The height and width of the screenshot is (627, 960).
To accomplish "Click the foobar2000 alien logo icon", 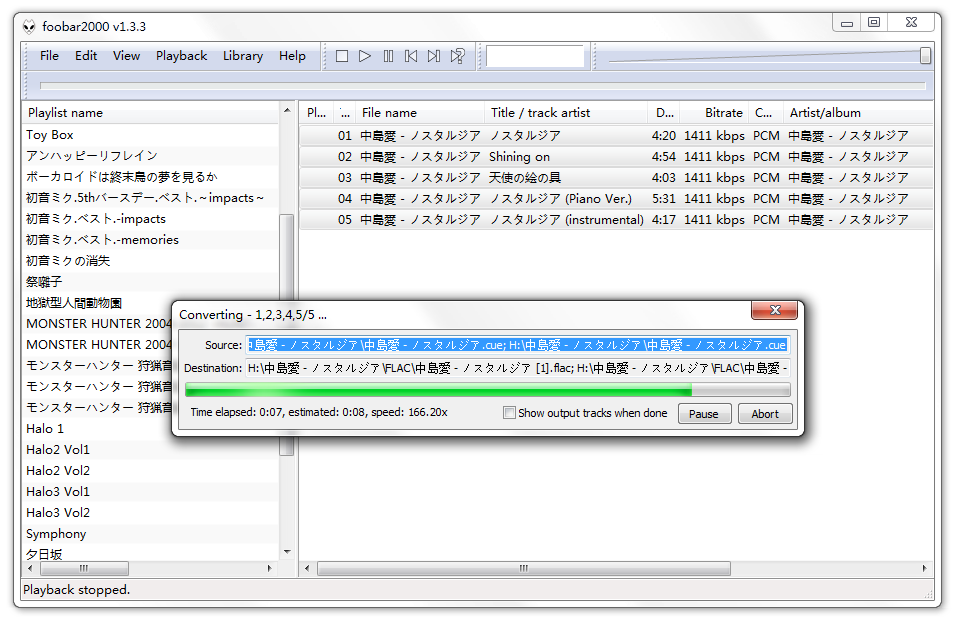I will [x=29, y=27].
